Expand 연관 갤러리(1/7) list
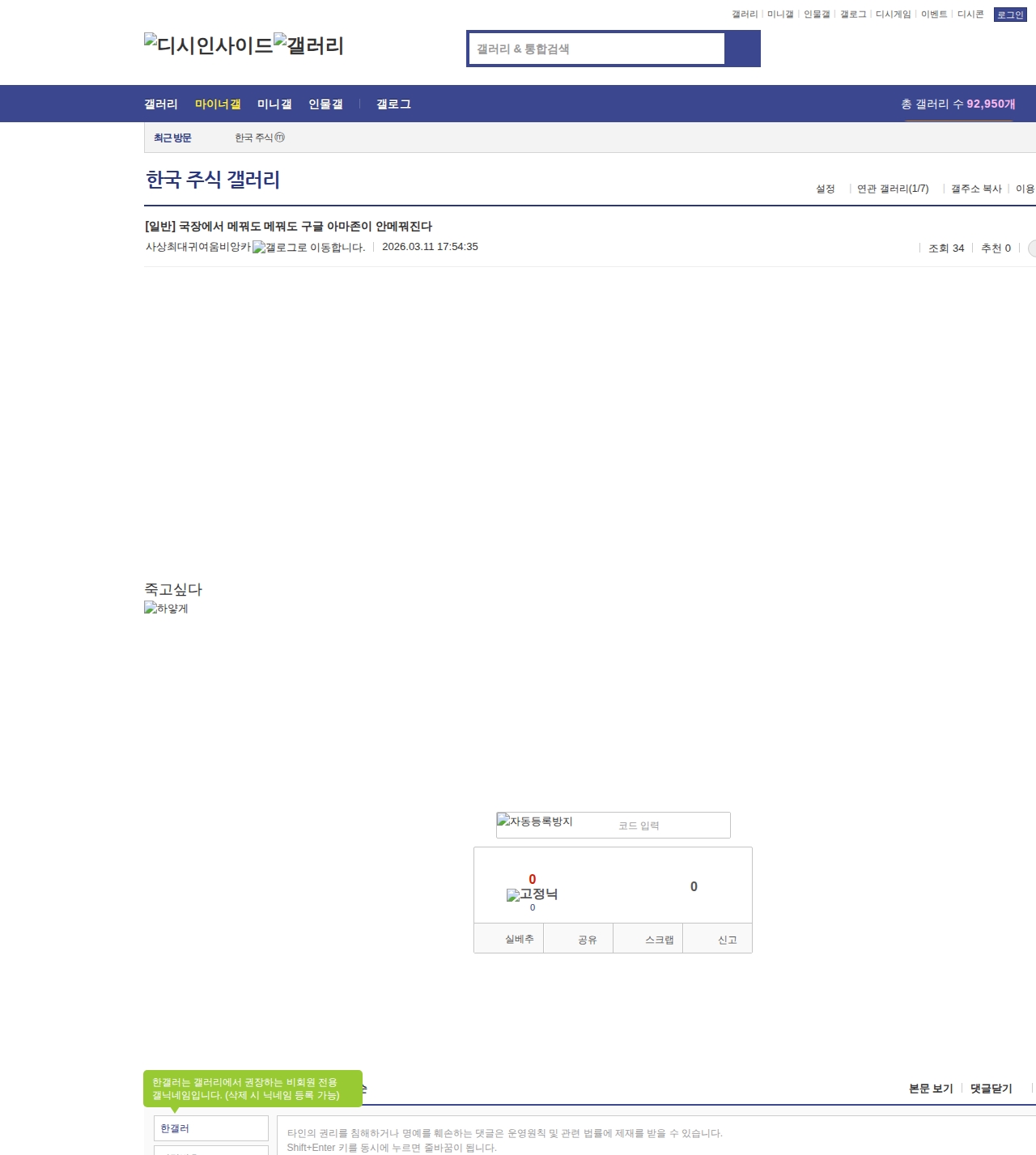This screenshot has width=1036, height=1155. pos(893,189)
